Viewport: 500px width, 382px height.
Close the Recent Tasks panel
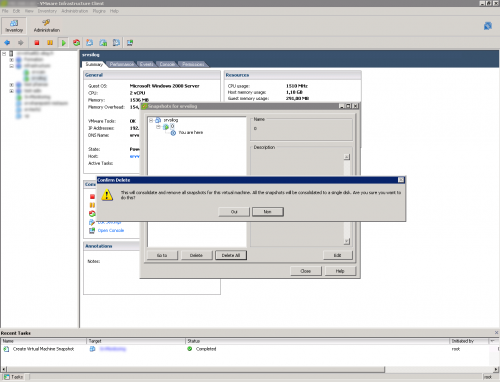tap(496, 333)
